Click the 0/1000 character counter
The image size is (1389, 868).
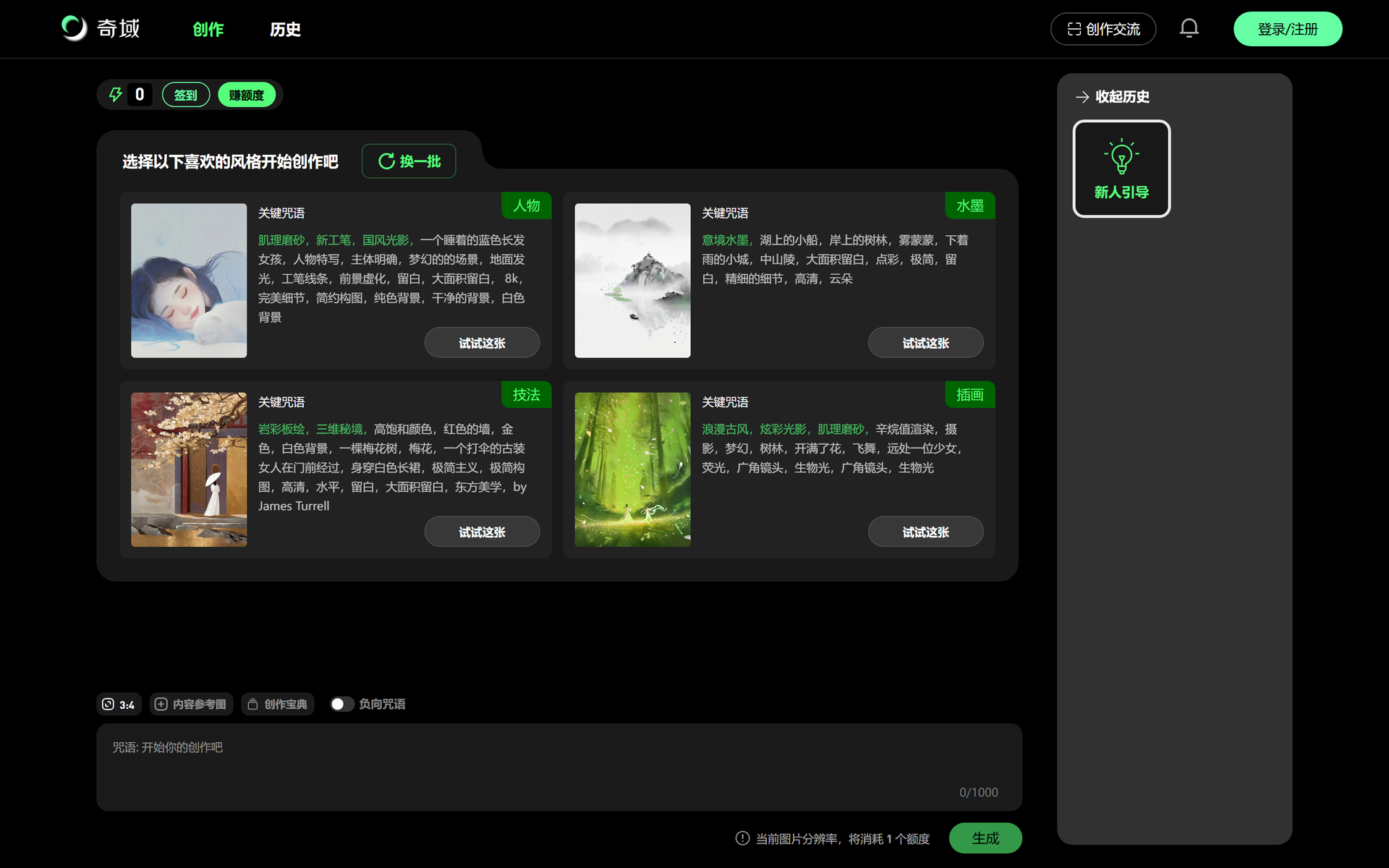pos(978,792)
